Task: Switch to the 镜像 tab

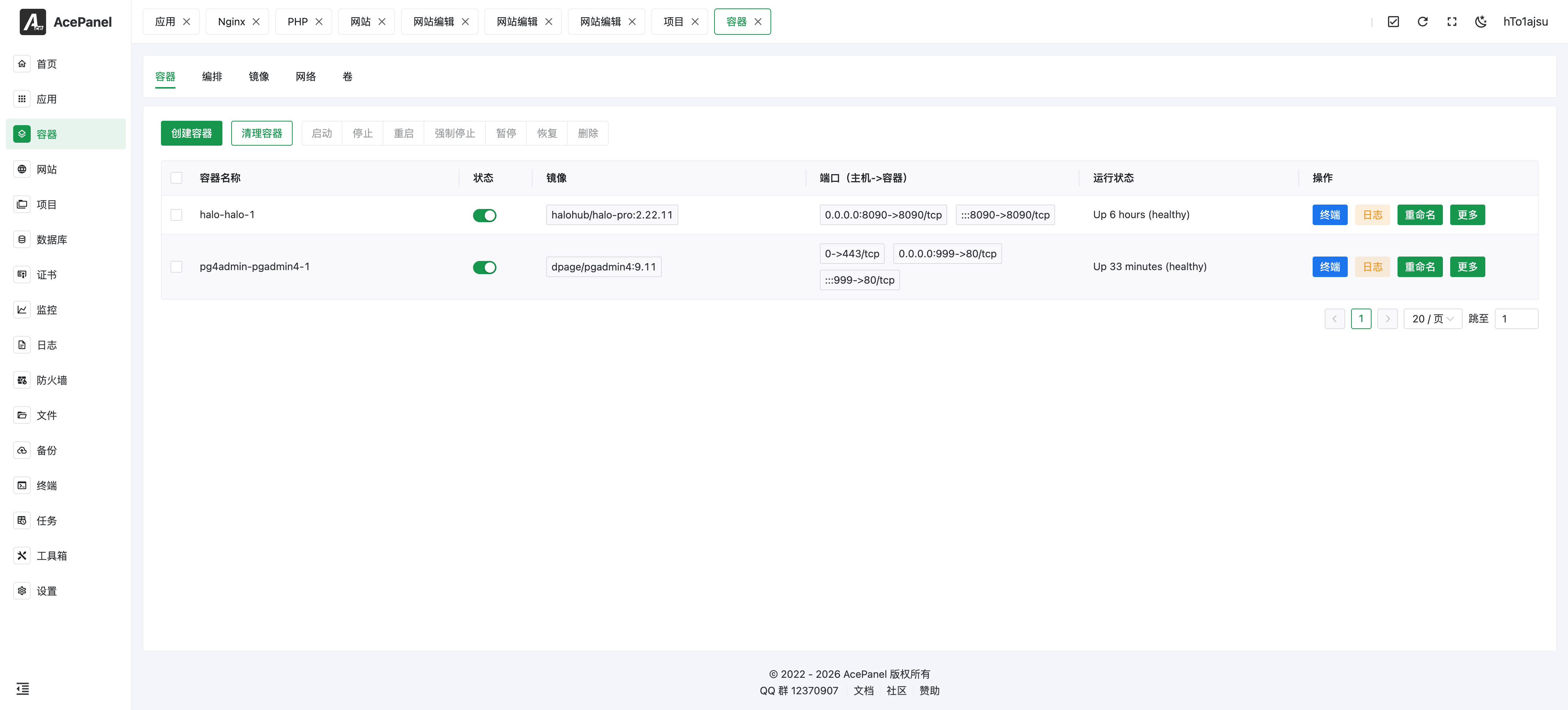Action: [259, 76]
